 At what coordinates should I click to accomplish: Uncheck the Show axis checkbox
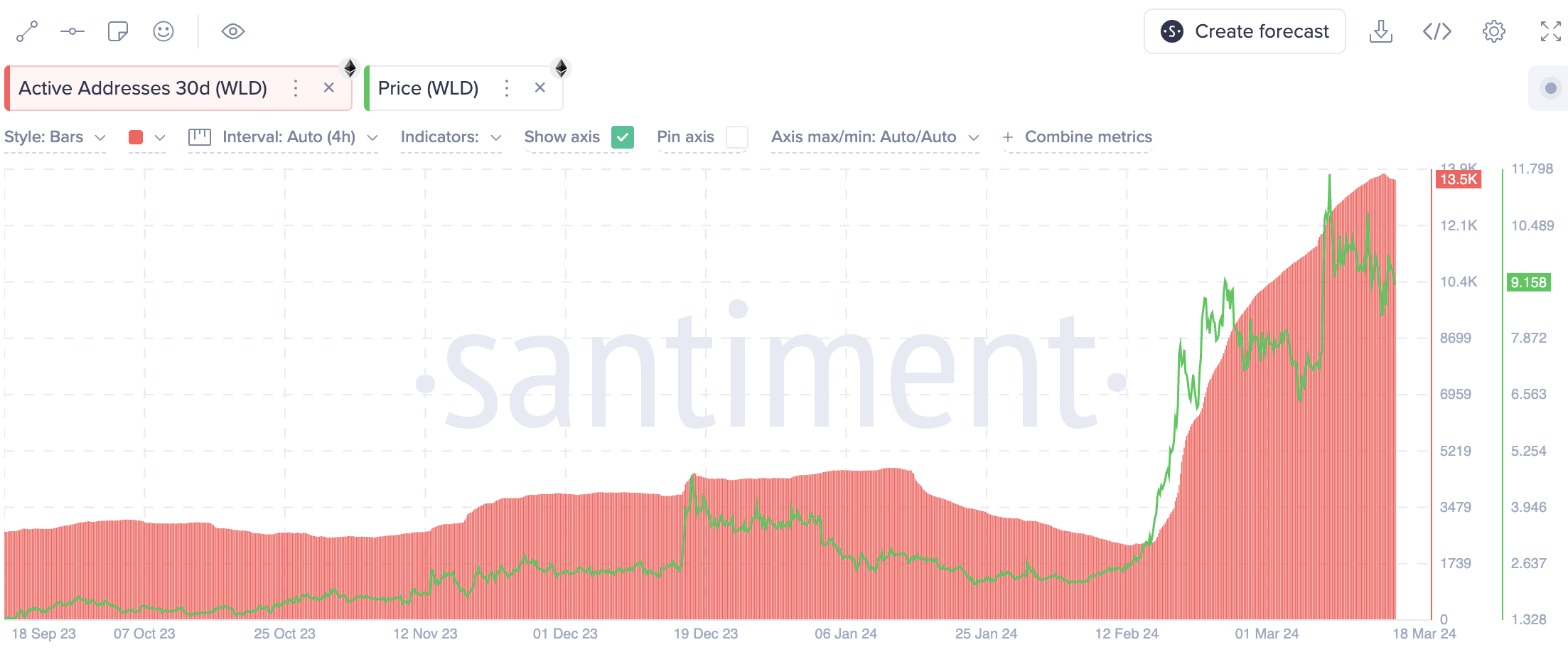tap(623, 137)
